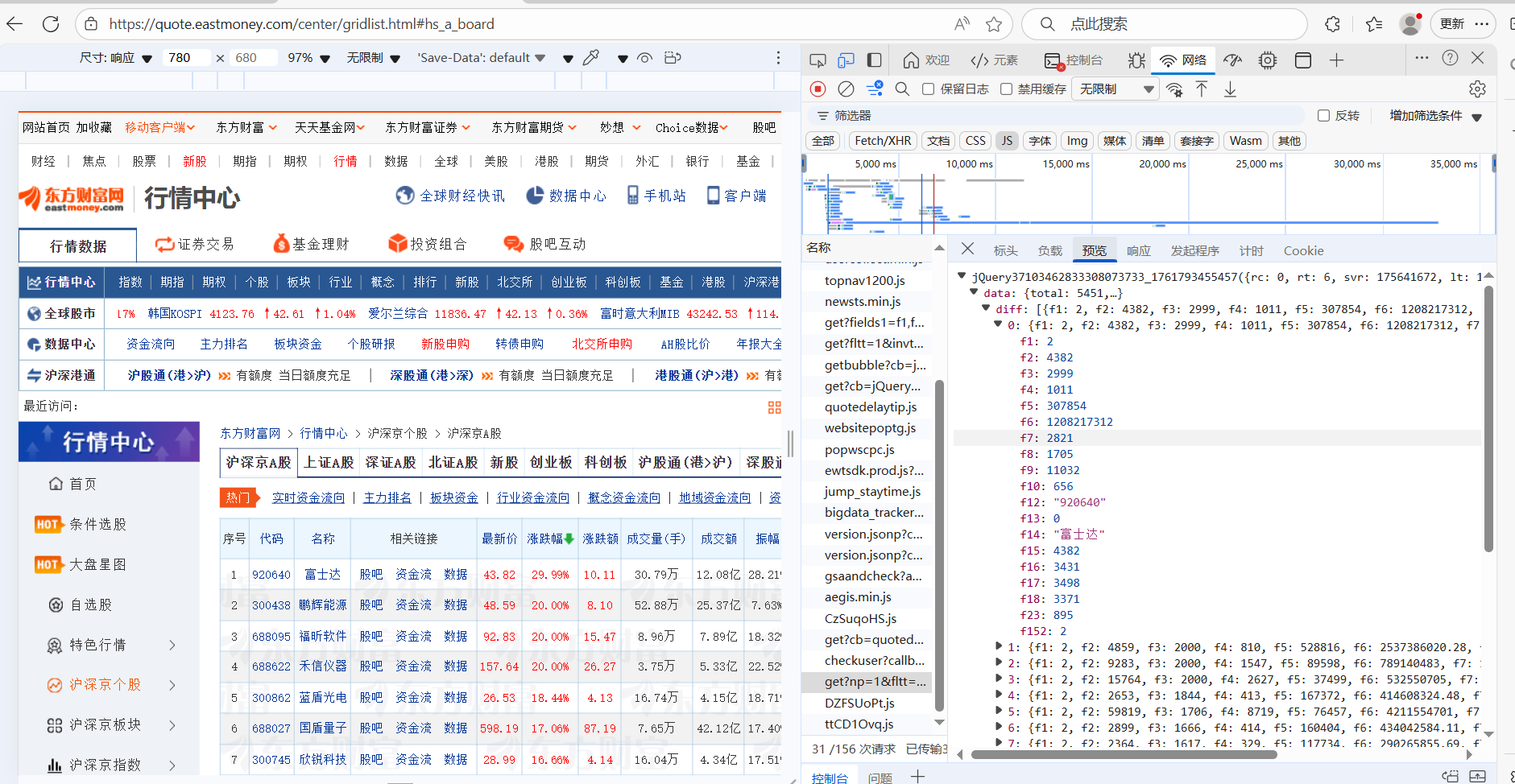Image resolution: width=1515 pixels, height=784 pixels.
Task: Check the 禁用缓存 checkbox
Action: pyautogui.click(x=1005, y=89)
